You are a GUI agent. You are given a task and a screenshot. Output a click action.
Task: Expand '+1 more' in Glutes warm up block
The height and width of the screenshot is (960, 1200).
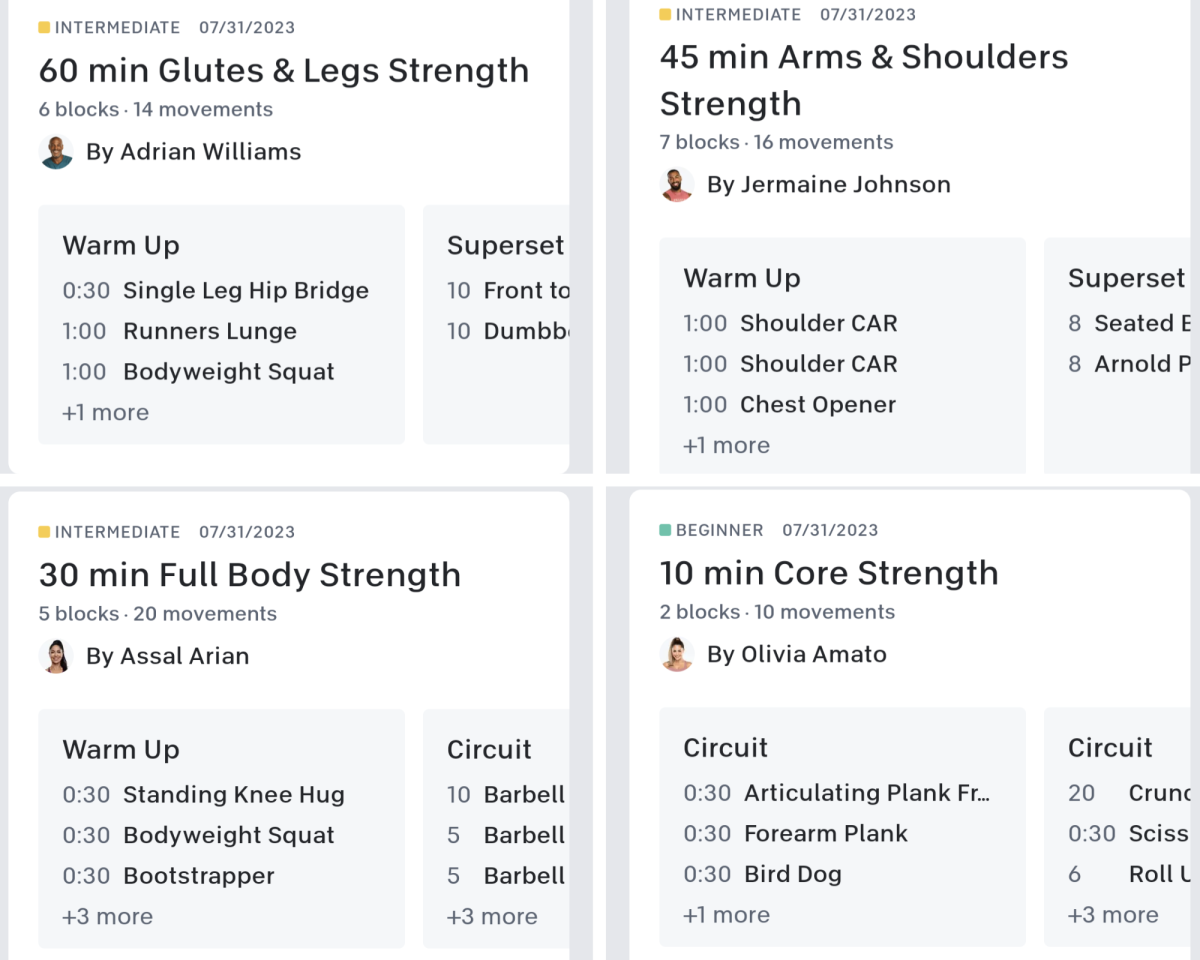point(105,411)
